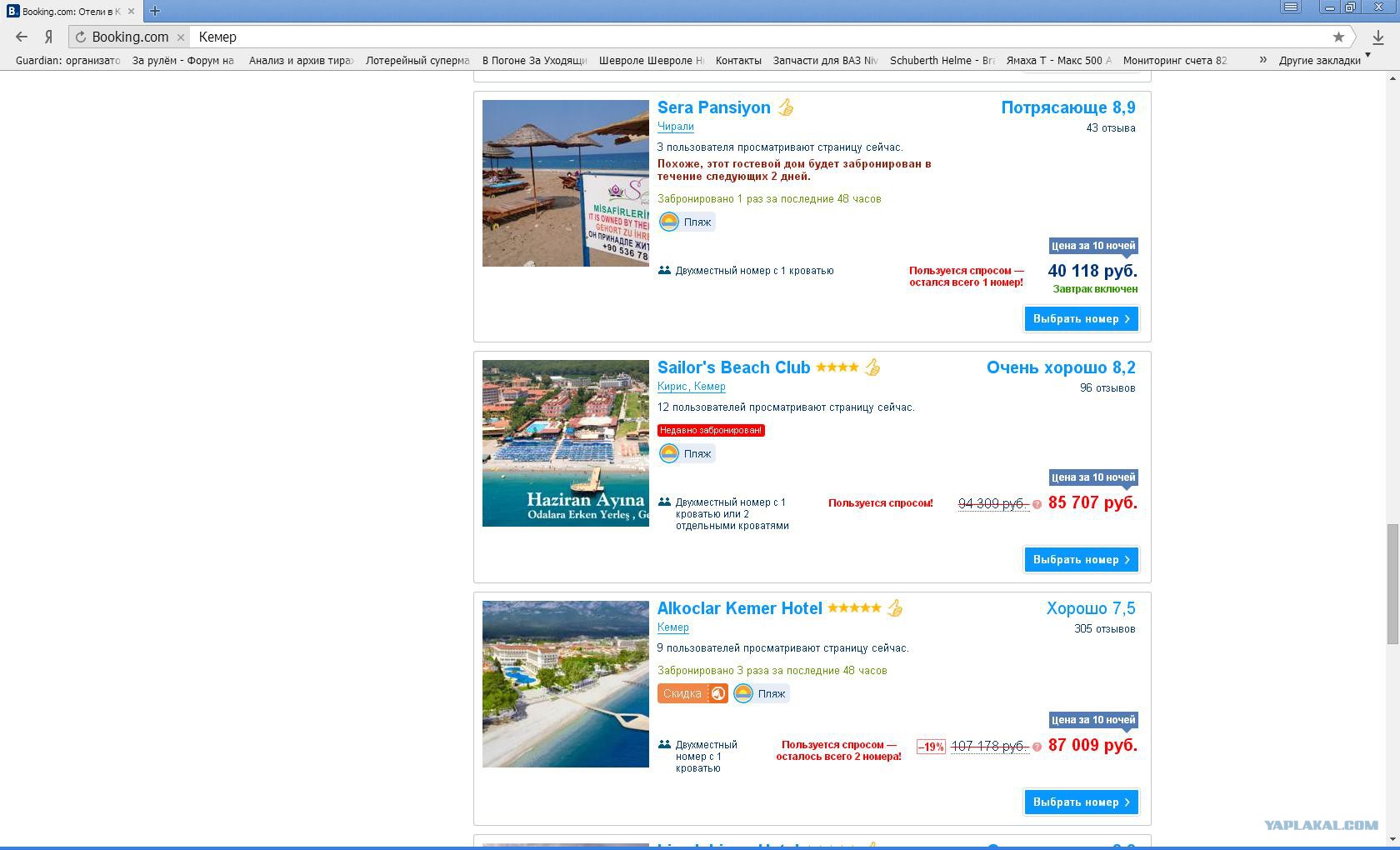Screen dimensions: 1400x850
Task: Close the Booking.com tab
Action: [x=131, y=12]
